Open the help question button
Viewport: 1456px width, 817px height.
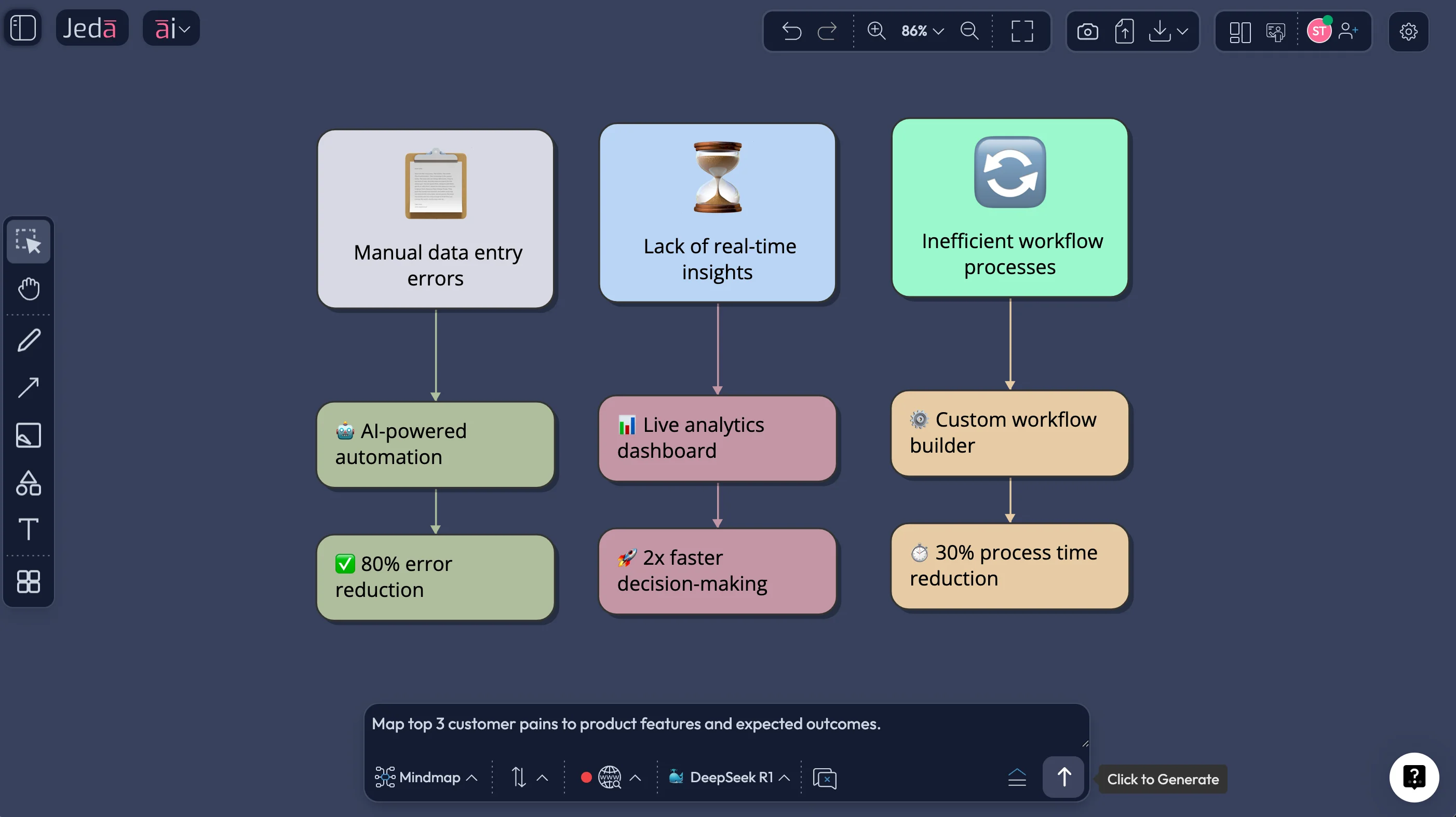pyautogui.click(x=1413, y=778)
